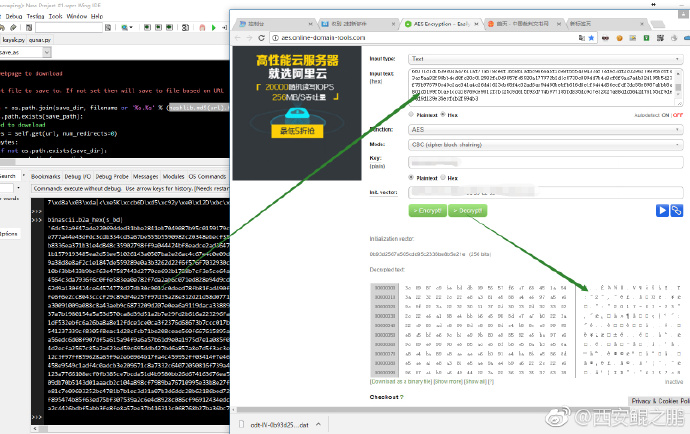
Task: Click the icon right of the toolbar search field
Action: pos(108,27)
